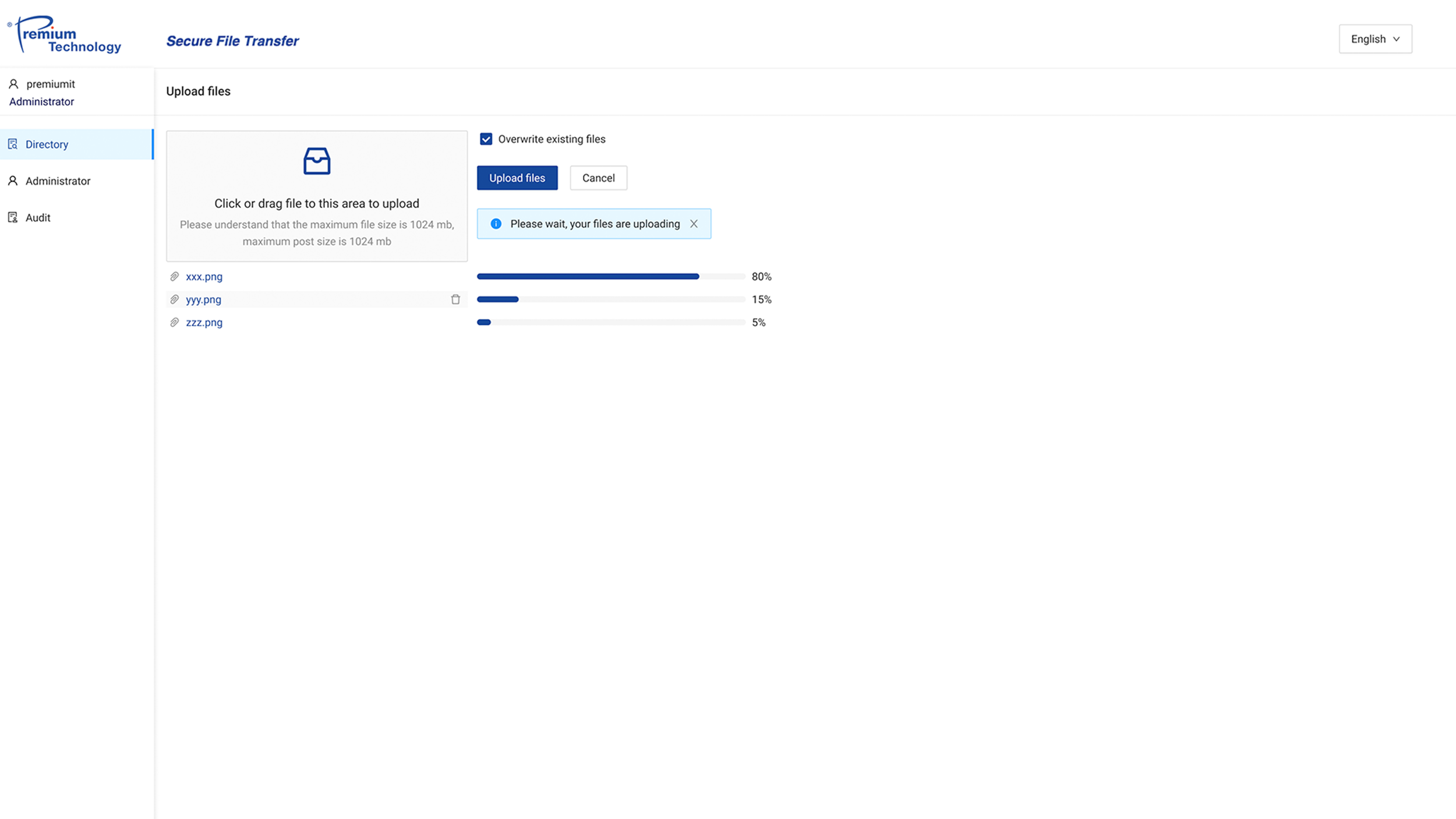
Task: Click the Cancel button
Action: [x=598, y=178]
